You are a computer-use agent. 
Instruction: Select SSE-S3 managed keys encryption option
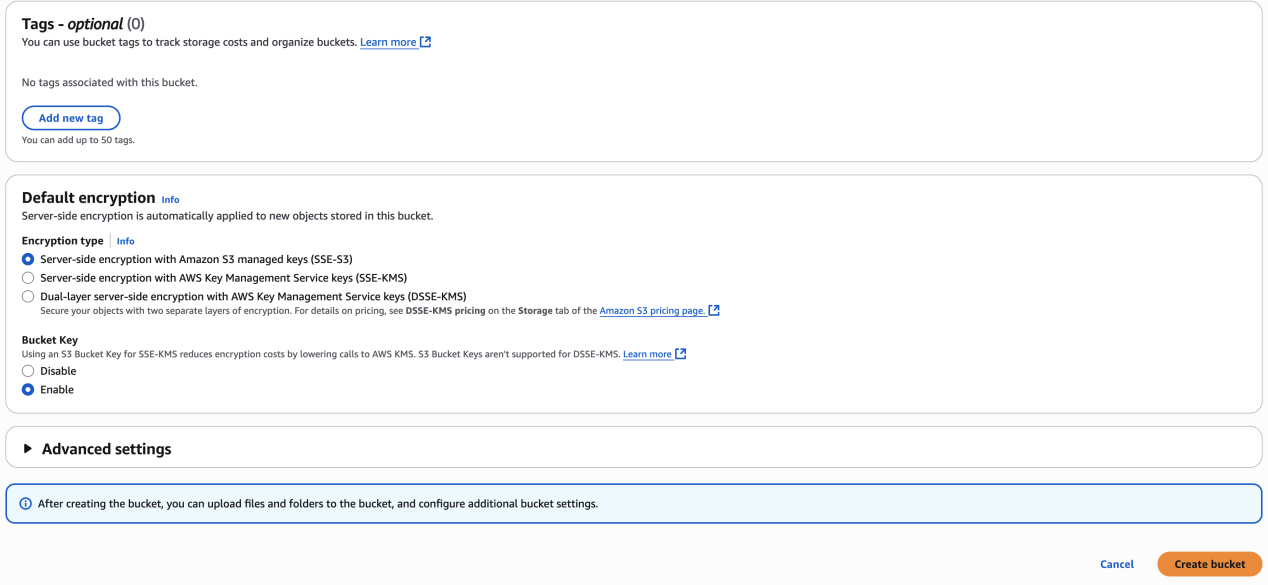pos(28,259)
